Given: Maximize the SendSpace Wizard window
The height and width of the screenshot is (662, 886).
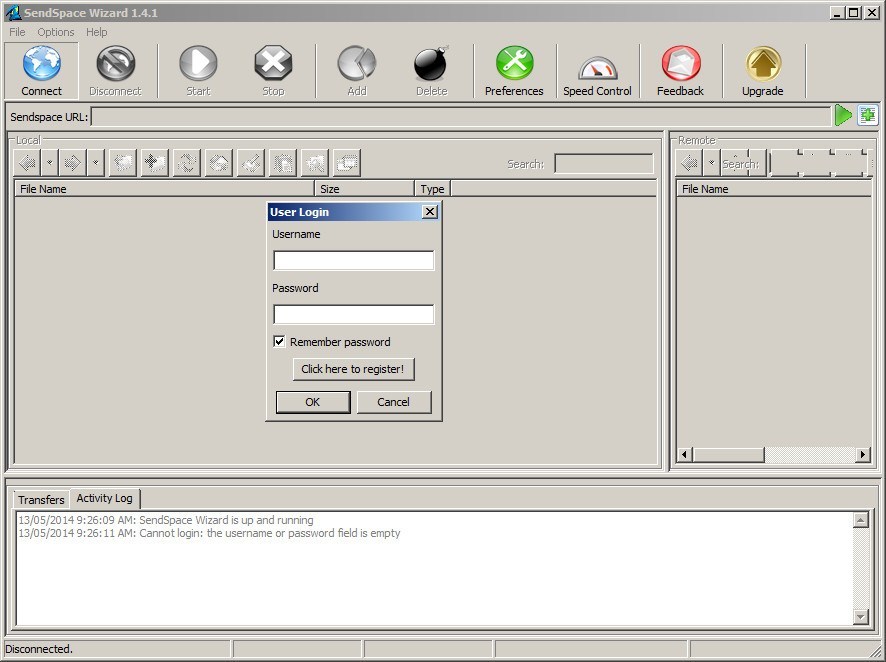Looking at the screenshot, I should (x=854, y=12).
